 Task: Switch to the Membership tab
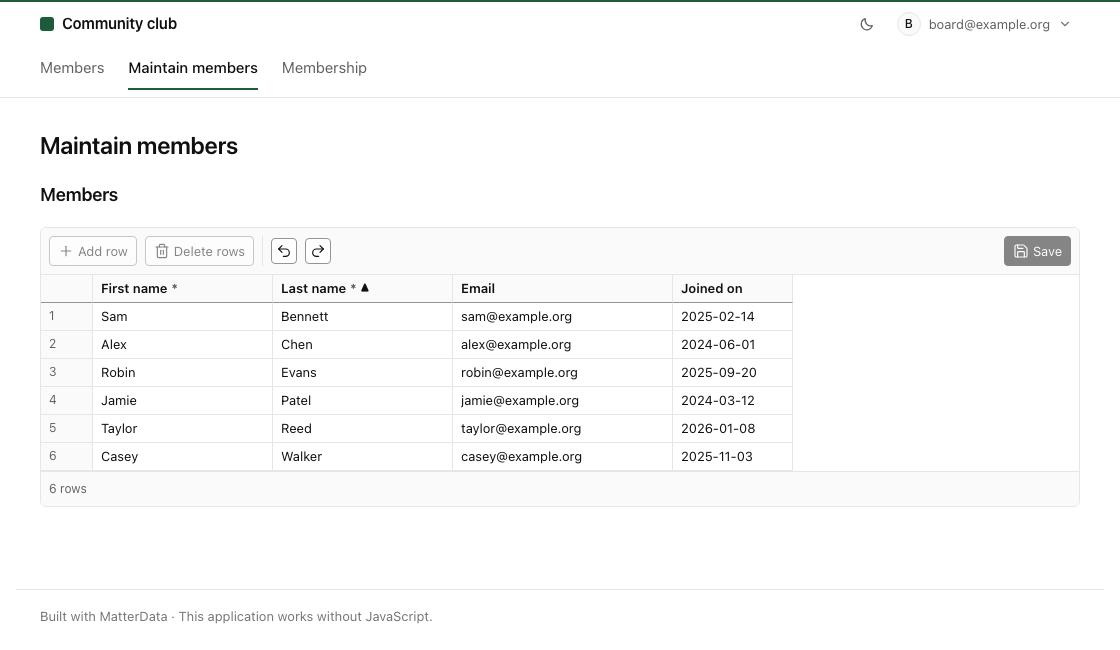pyautogui.click(x=324, y=68)
